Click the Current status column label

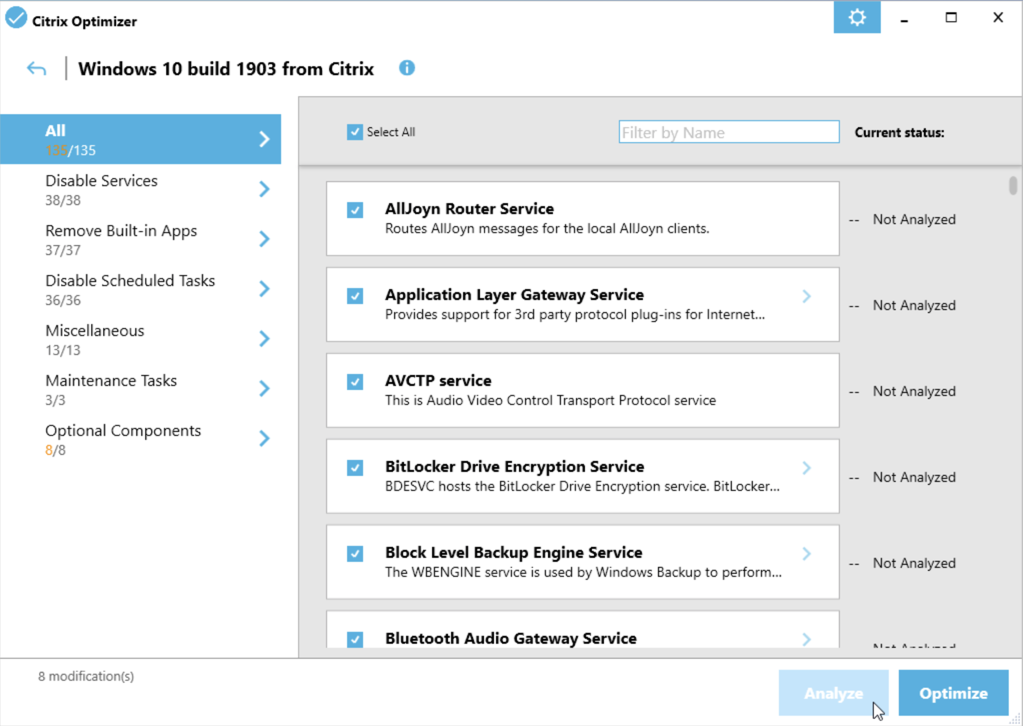tap(899, 132)
